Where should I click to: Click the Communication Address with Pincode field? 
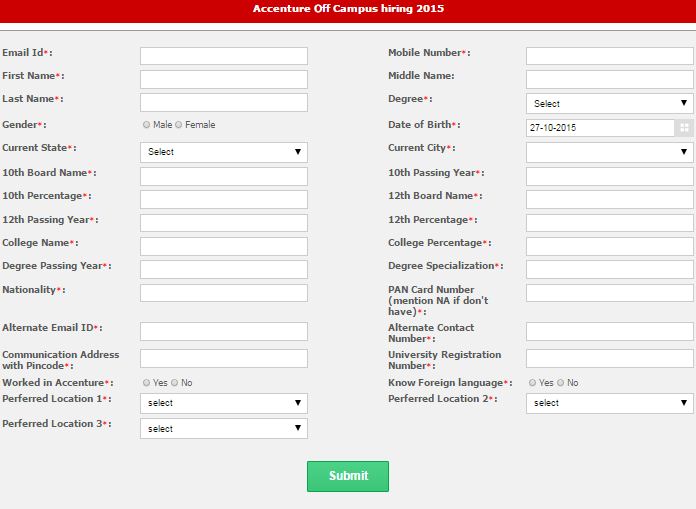click(x=224, y=359)
